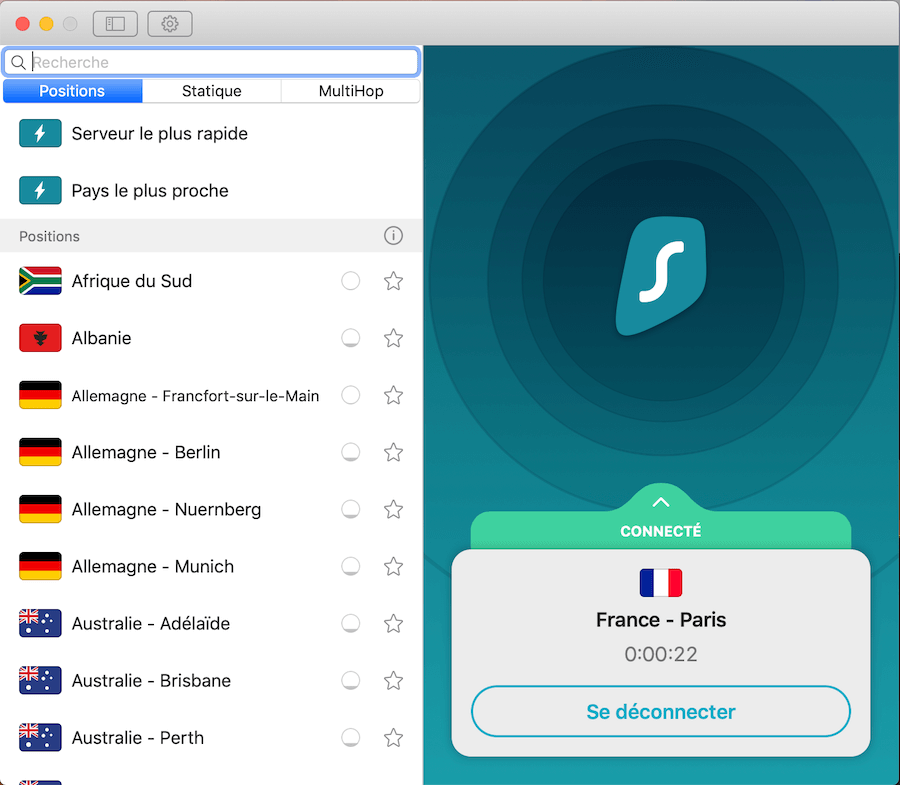Toggle the sidebar panel button in title bar
The image size is (900, 785).
click(115, 24)
